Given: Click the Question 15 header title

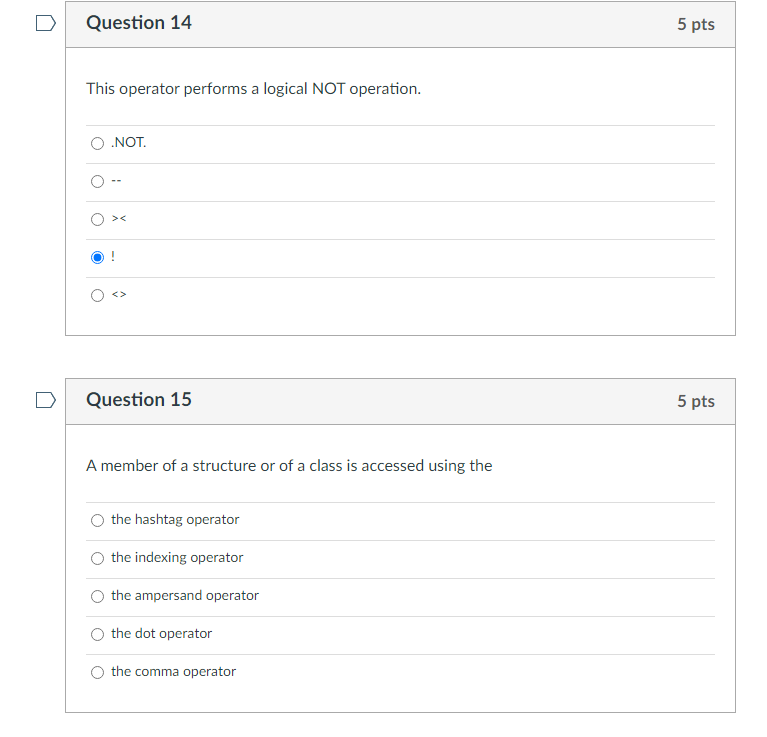Looking at the screenshot, I should click(x=139, y=400).
